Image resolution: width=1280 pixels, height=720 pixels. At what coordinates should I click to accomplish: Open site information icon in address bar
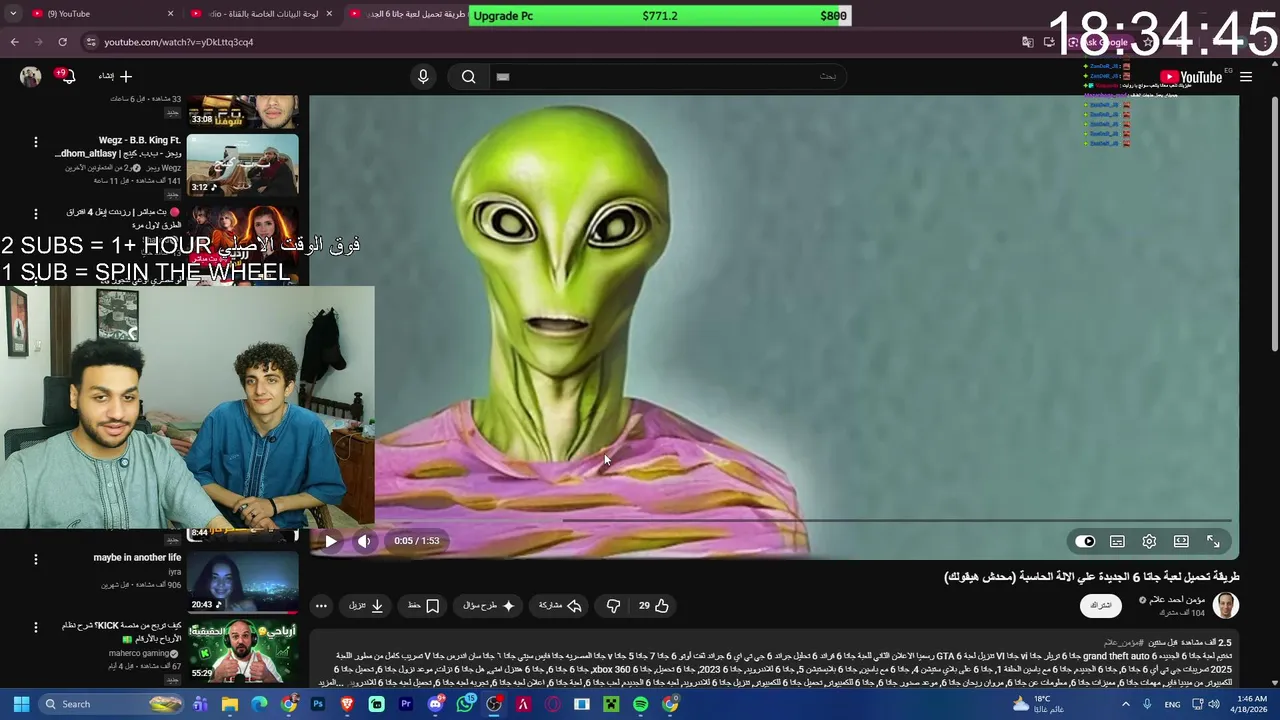91,42
